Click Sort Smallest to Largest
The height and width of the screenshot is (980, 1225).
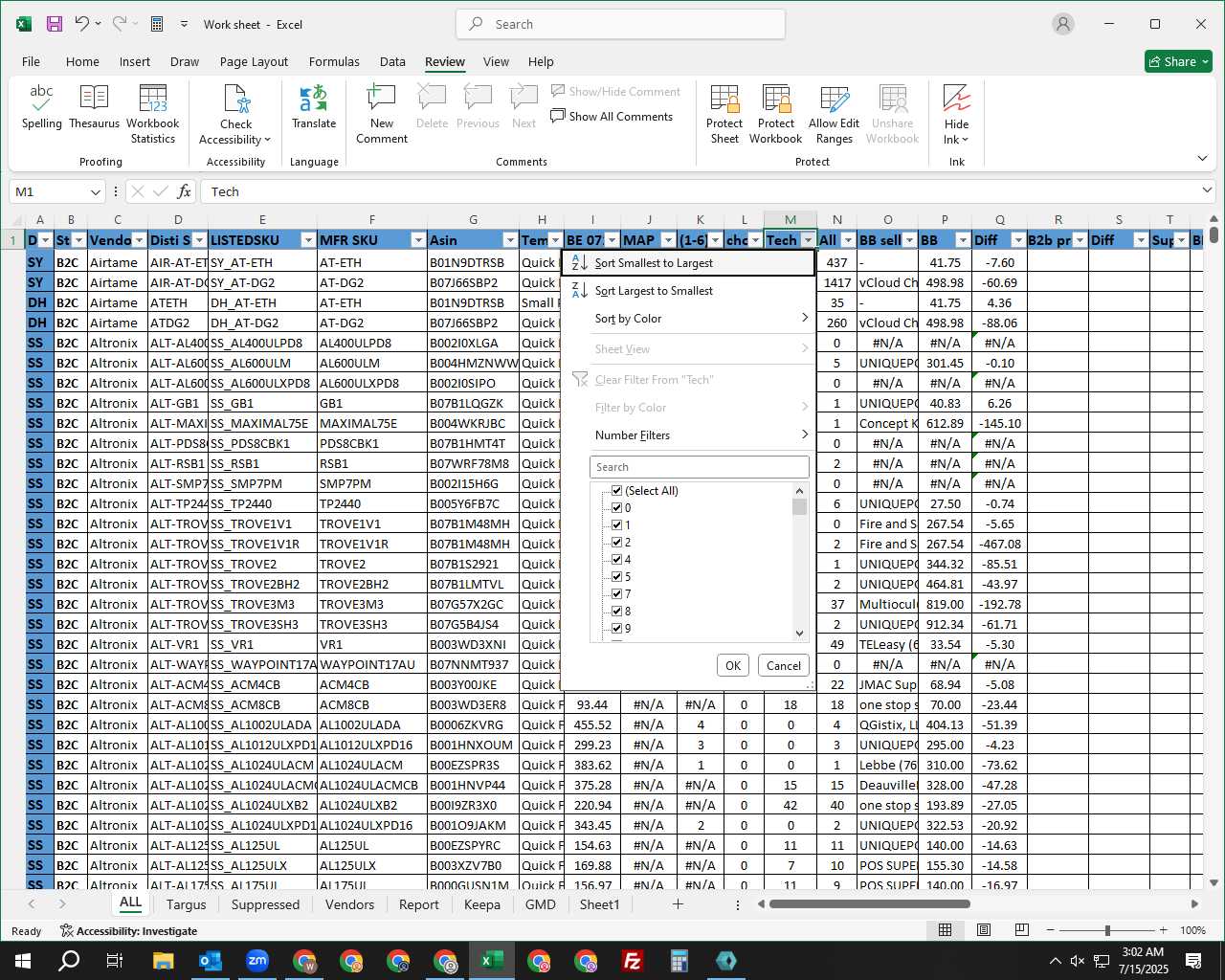pos(687,263)
